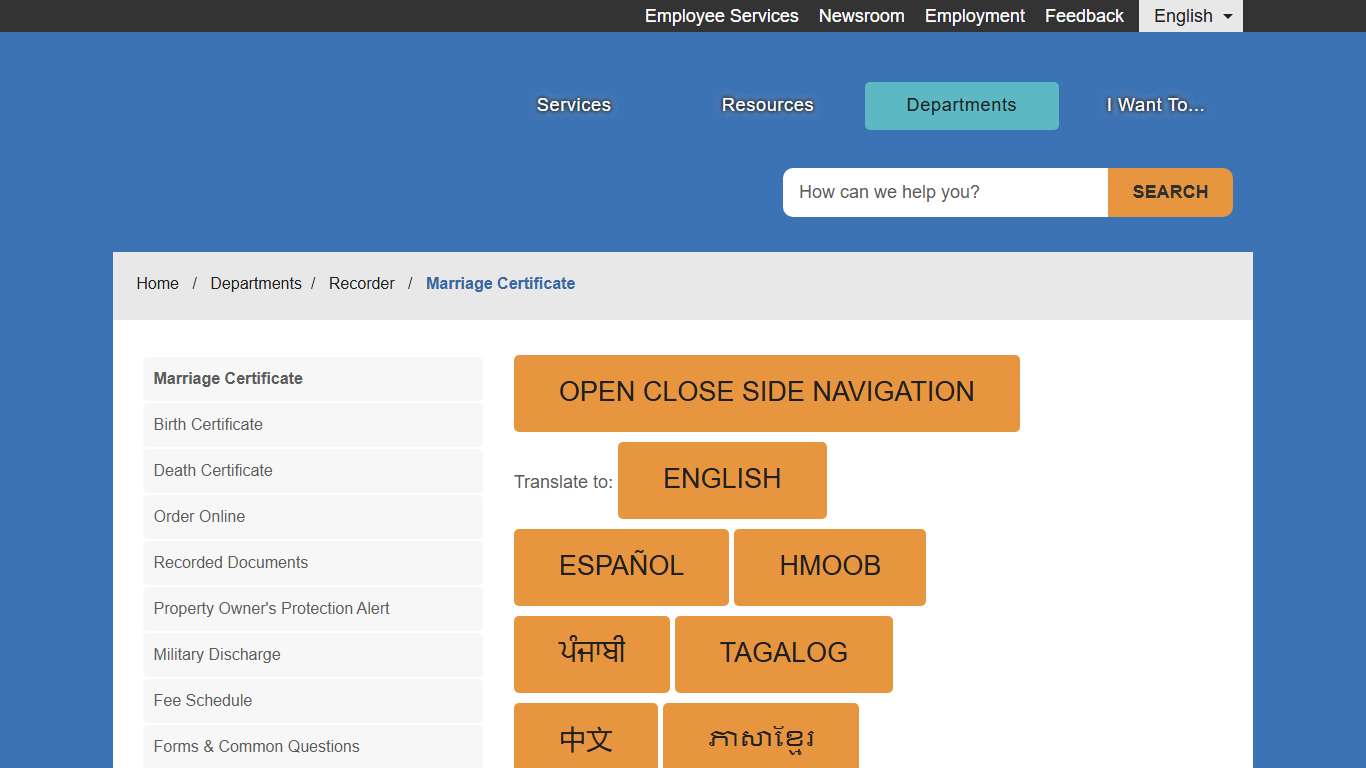Translate page to Español
Image resolution: width=1366 pixels, height=768 pixels.
coord(621,567)
